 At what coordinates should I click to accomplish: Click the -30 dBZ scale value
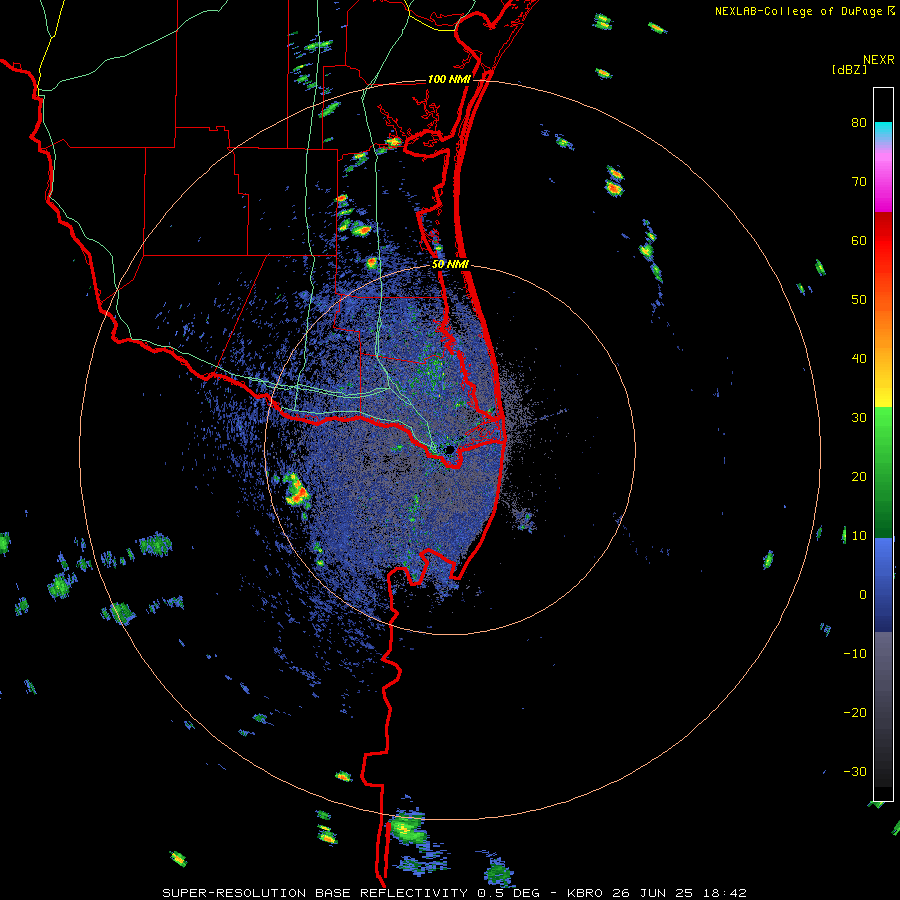(x=855, y=773)
